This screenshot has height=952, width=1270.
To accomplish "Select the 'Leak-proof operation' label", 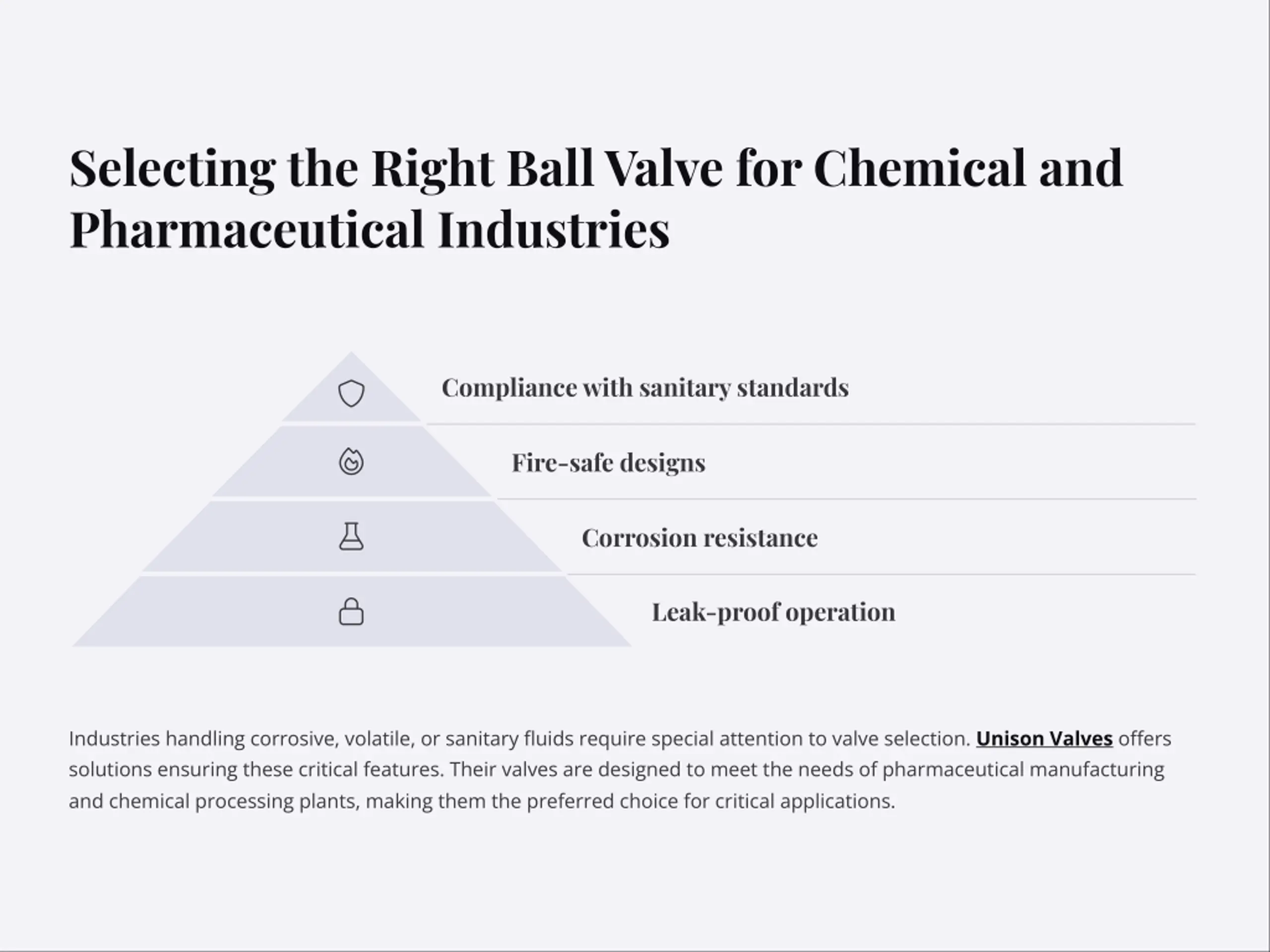I will point(773,612).
